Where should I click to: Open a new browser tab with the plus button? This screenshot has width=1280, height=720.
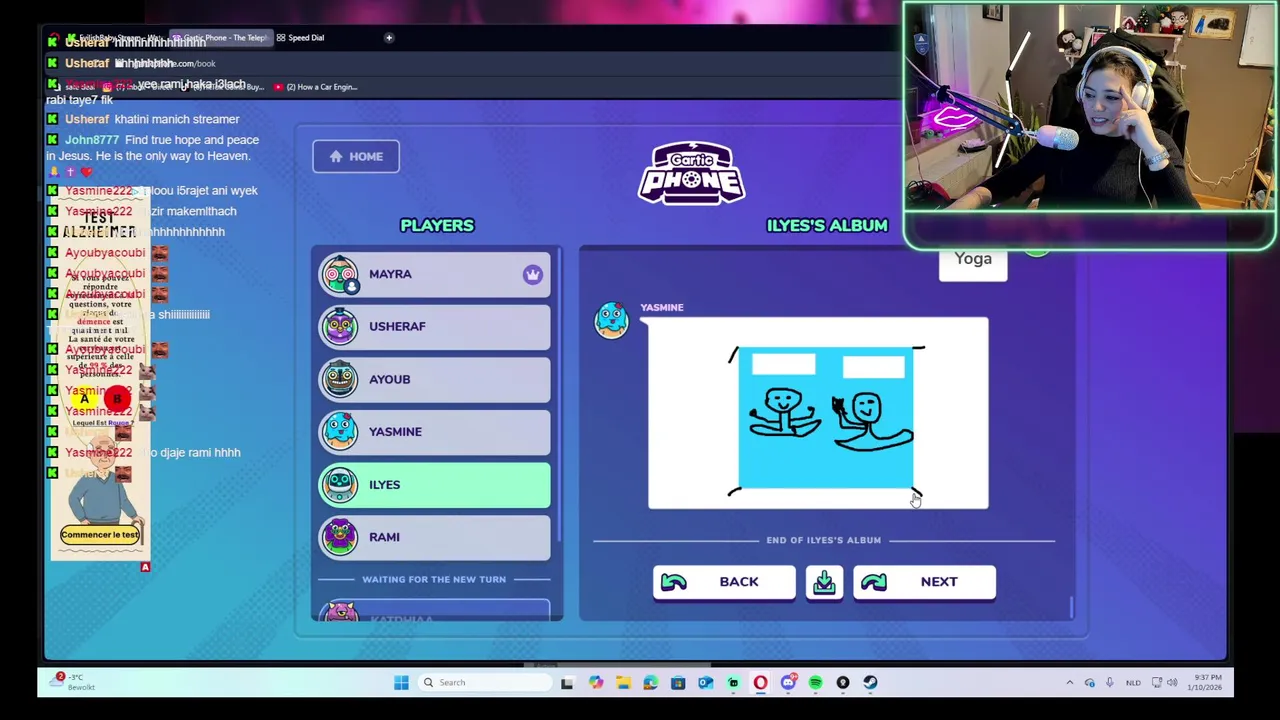(x=389, y=38)
